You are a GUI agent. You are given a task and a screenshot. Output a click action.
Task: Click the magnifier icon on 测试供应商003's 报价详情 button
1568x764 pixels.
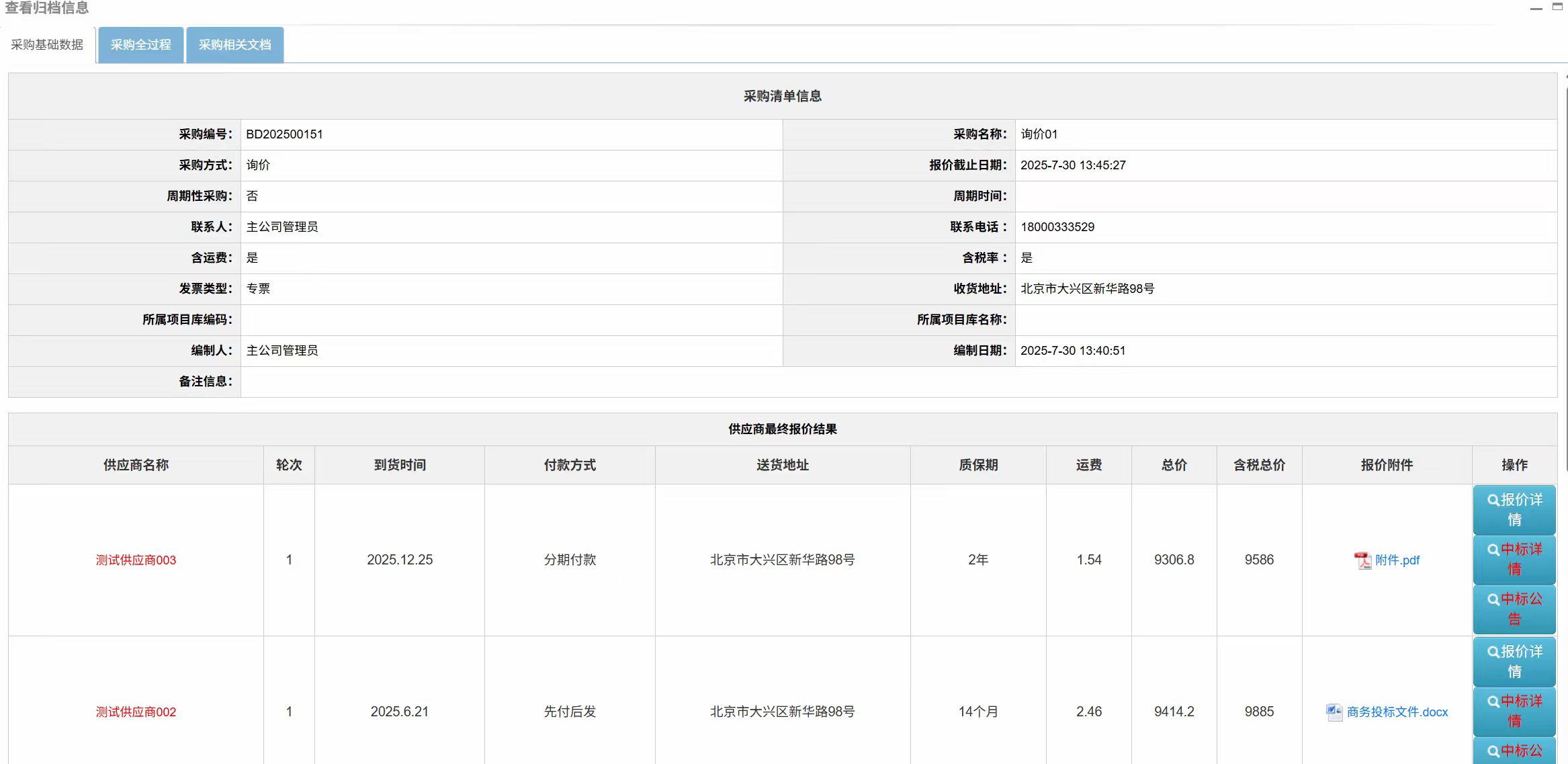coord(1493,501)
